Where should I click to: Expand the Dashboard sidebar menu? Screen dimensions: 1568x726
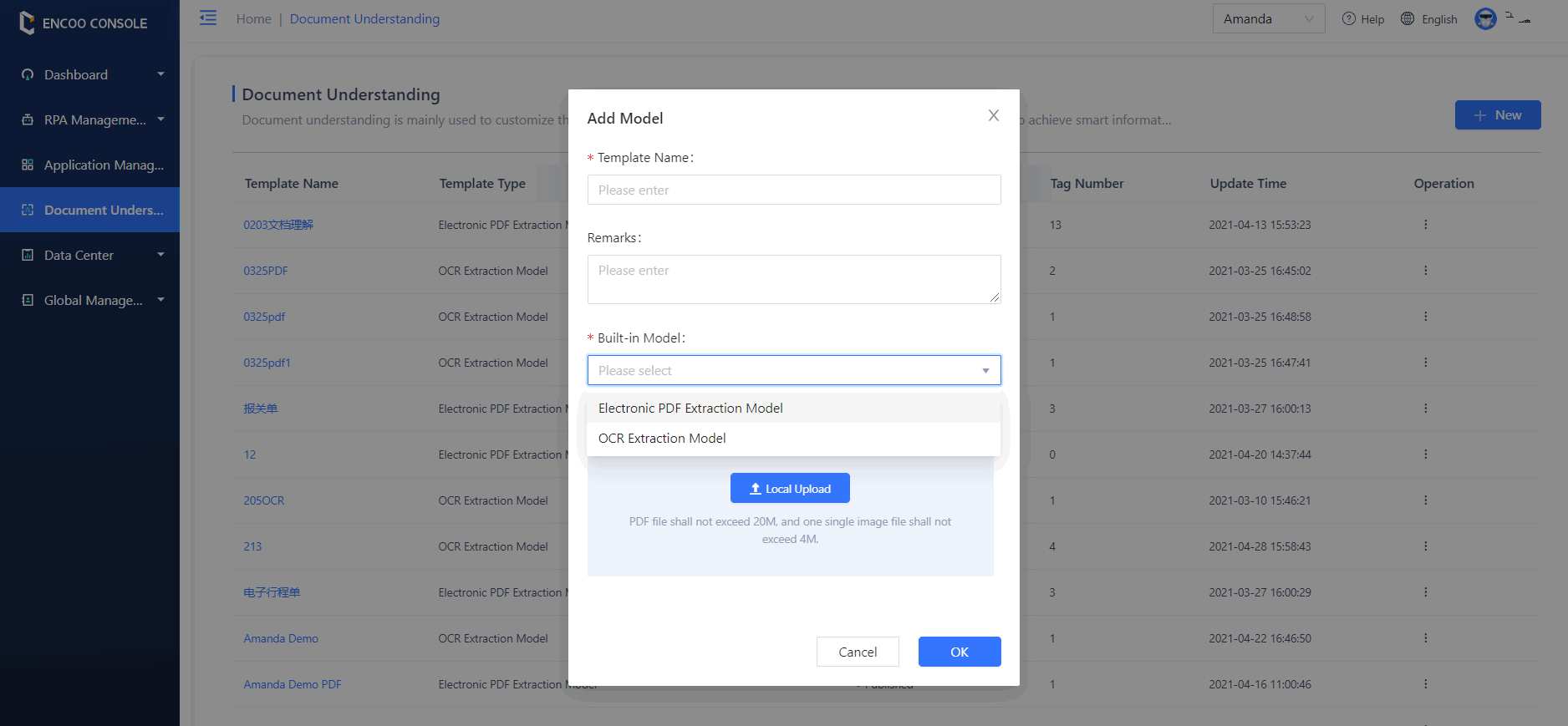click(89, 74)
